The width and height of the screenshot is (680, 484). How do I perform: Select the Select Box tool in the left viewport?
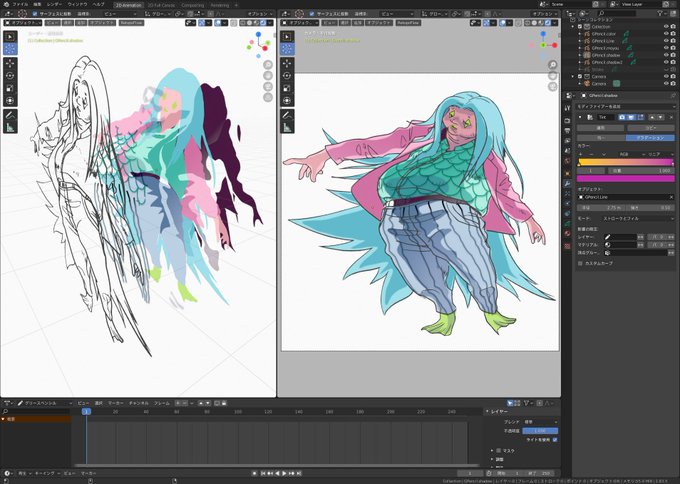click(x=10, y=37)
